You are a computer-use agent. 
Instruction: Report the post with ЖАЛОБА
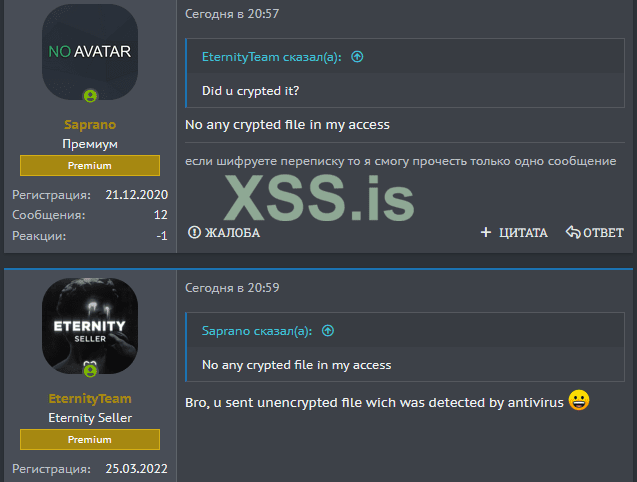(224, 232)
